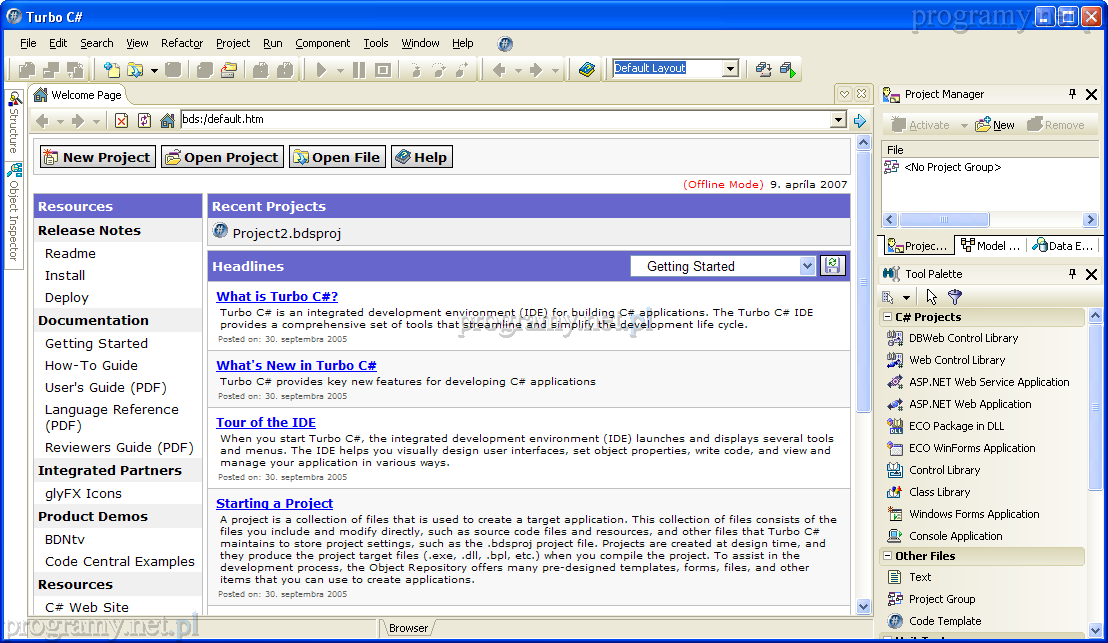Expand the Getting Started headlines dropdown

click(808, 266)
